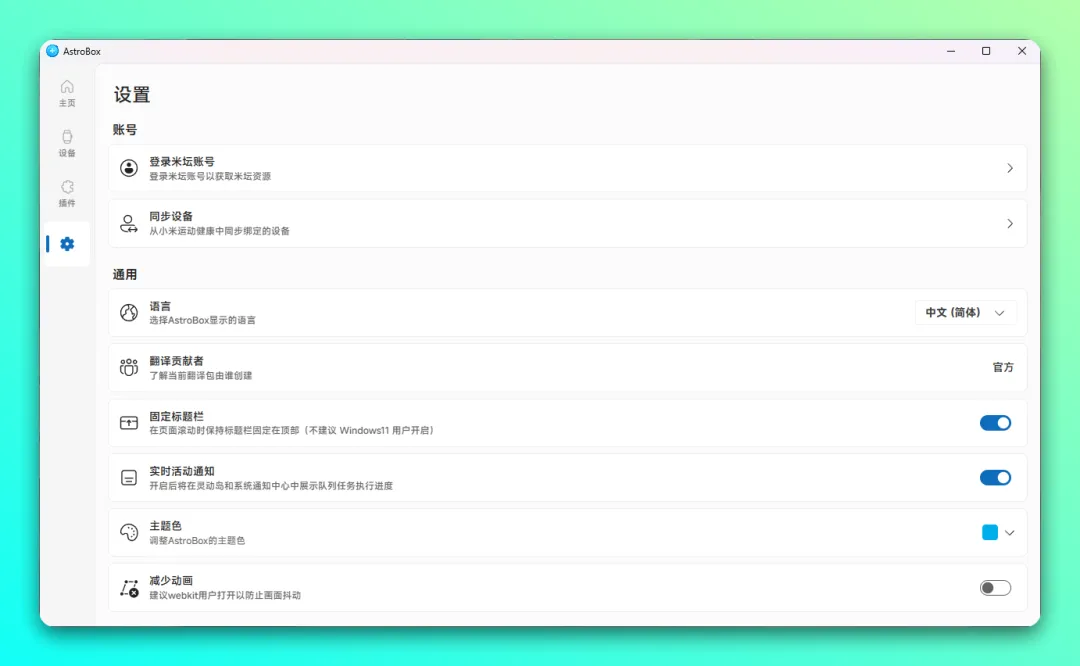Screen dimensions: 1080x666
Task: Open the Home (主页) sidebar icon
Action: click(x=67, y=87)
